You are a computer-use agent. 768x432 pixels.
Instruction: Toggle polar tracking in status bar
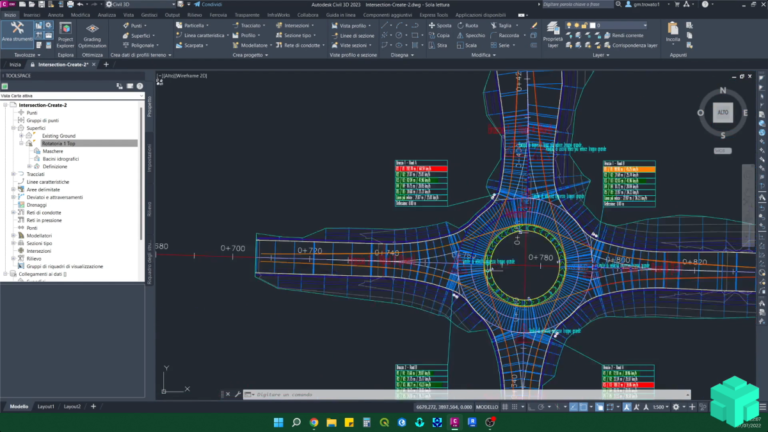tap(541, 407)
